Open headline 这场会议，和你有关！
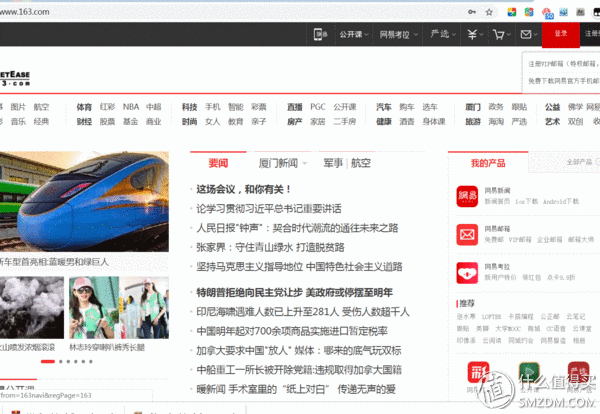The width and height of the screenshot is (600, 414). click(x=244, y=189)
